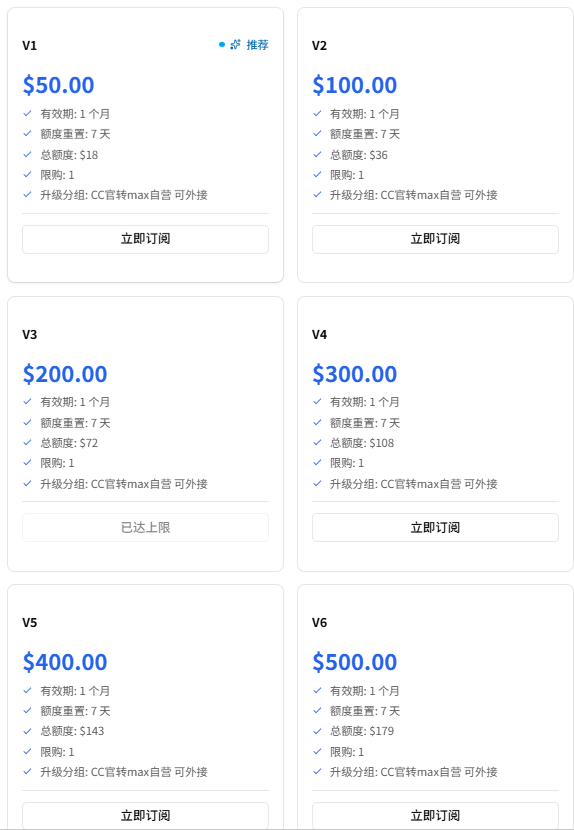Subscribe to the V5 $400.00 plan
Image resolution: width=574 pixels, height=830 pixels.
(145, 816)
